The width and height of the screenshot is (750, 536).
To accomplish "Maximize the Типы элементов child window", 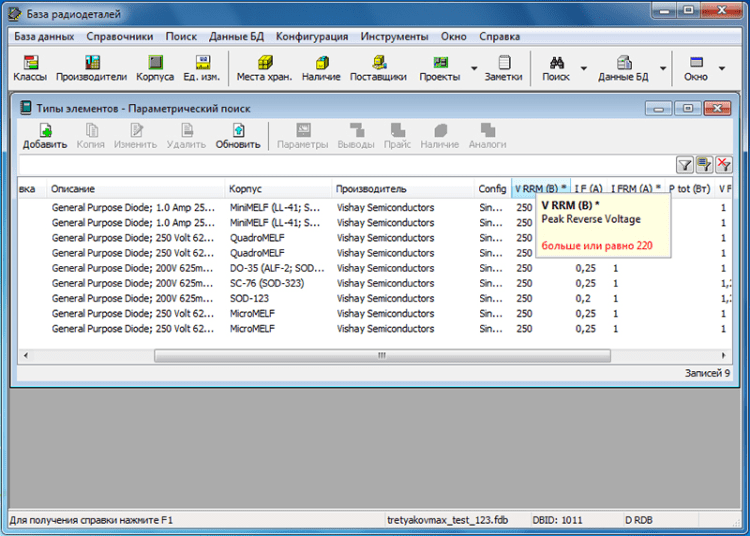I will coord(688,109).
